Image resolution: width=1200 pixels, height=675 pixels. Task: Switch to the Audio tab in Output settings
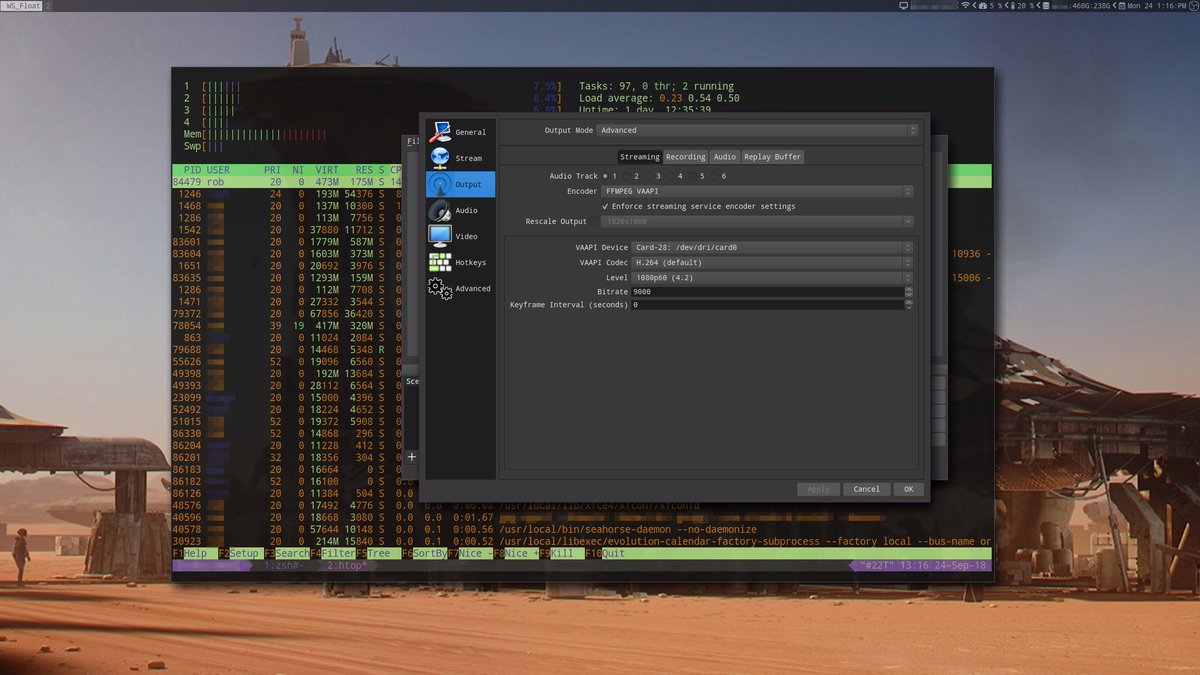pos(725,157)
